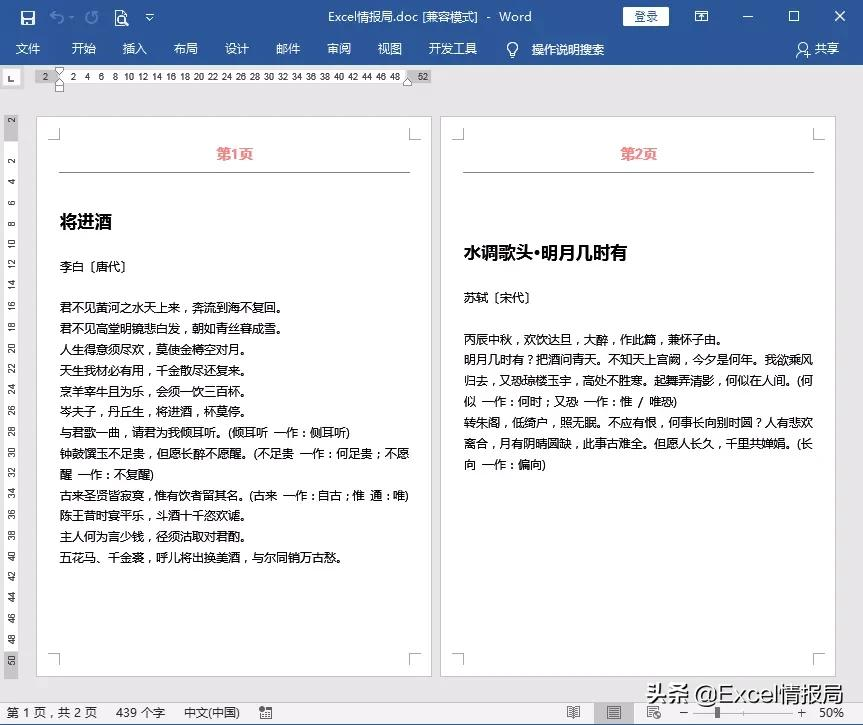The image size is (863, 725).
Task: Click the 50% zoom level
Action: [831, 713]
